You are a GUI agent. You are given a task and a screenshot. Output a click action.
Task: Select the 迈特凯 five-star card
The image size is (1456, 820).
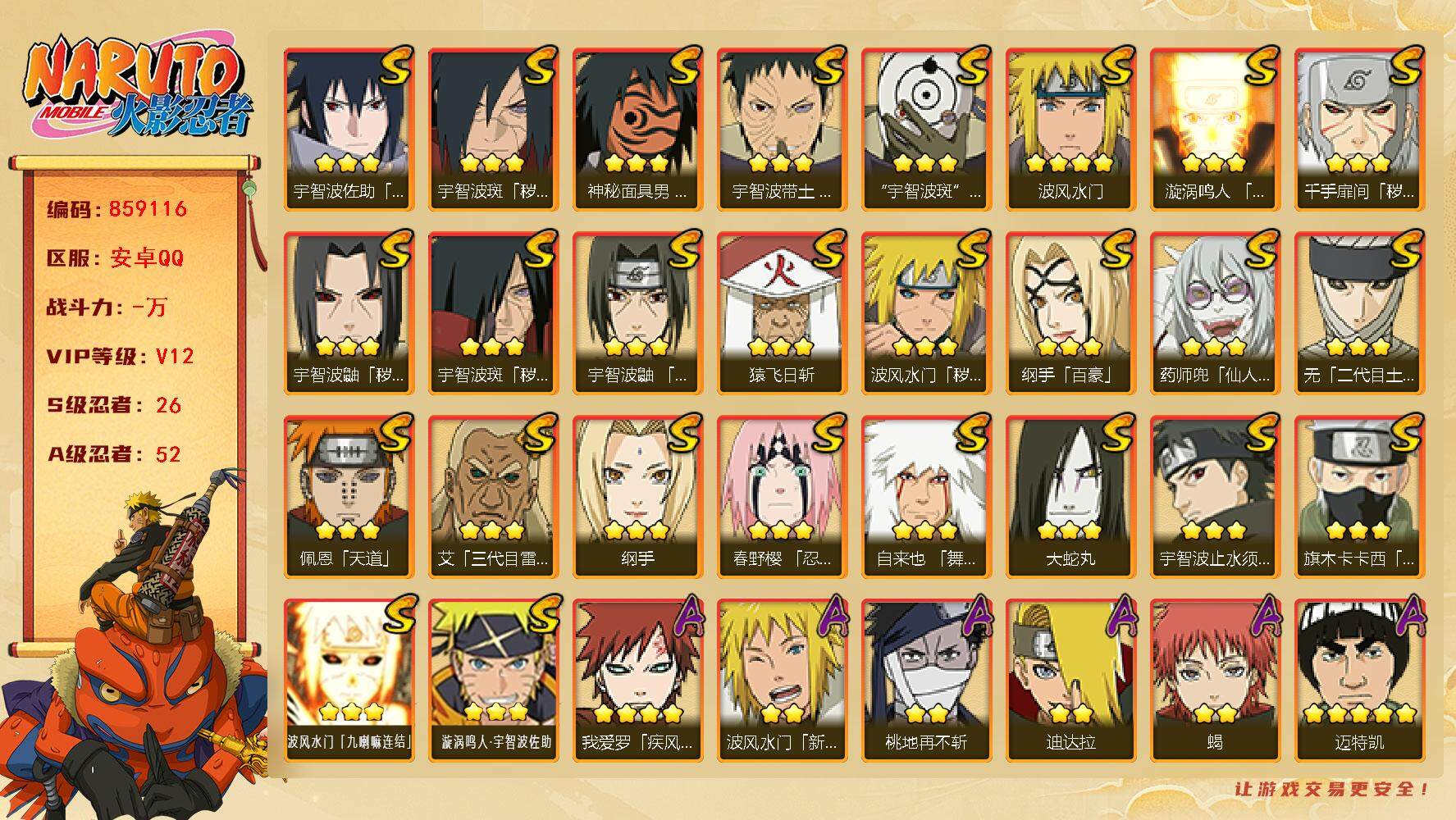point(1359,680)
